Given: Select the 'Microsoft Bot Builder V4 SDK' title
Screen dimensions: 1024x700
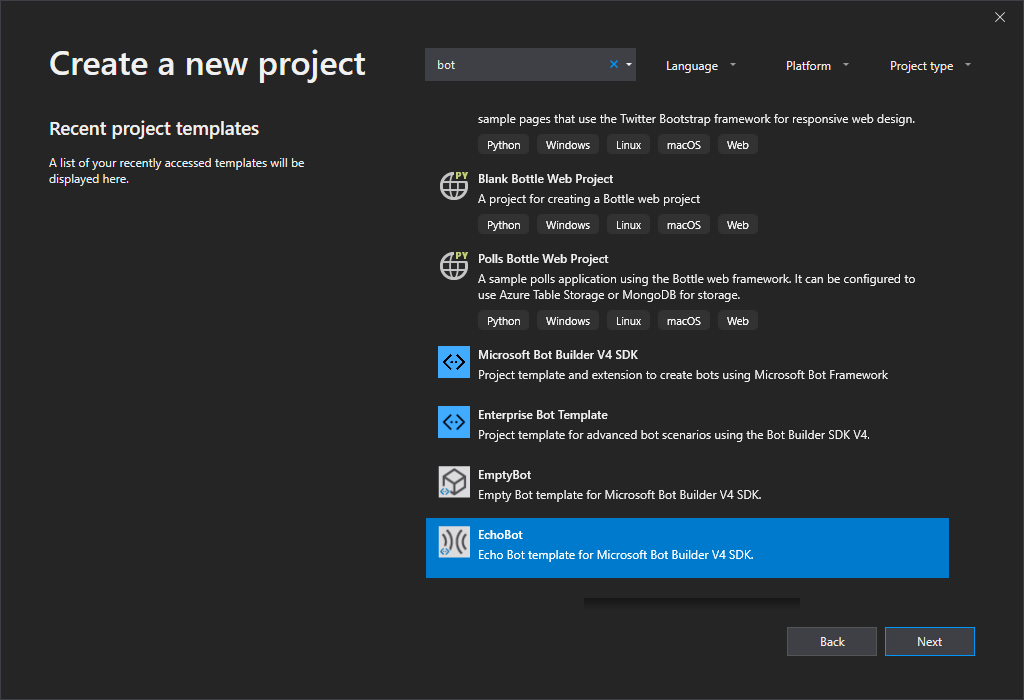Looking at the screenshot, I should [x=558, y=355].
